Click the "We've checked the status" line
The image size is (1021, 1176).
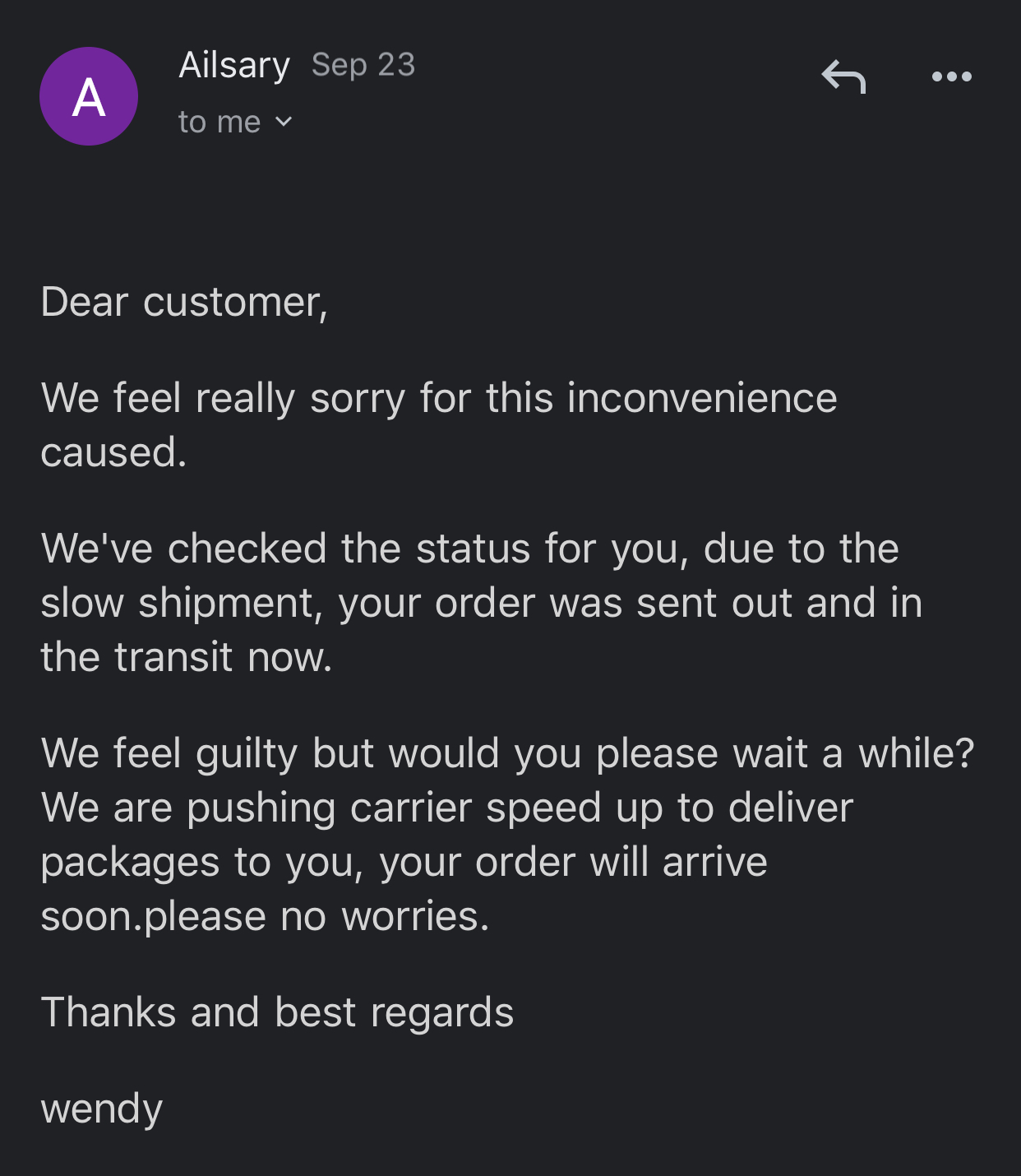(x=469, y=549)
